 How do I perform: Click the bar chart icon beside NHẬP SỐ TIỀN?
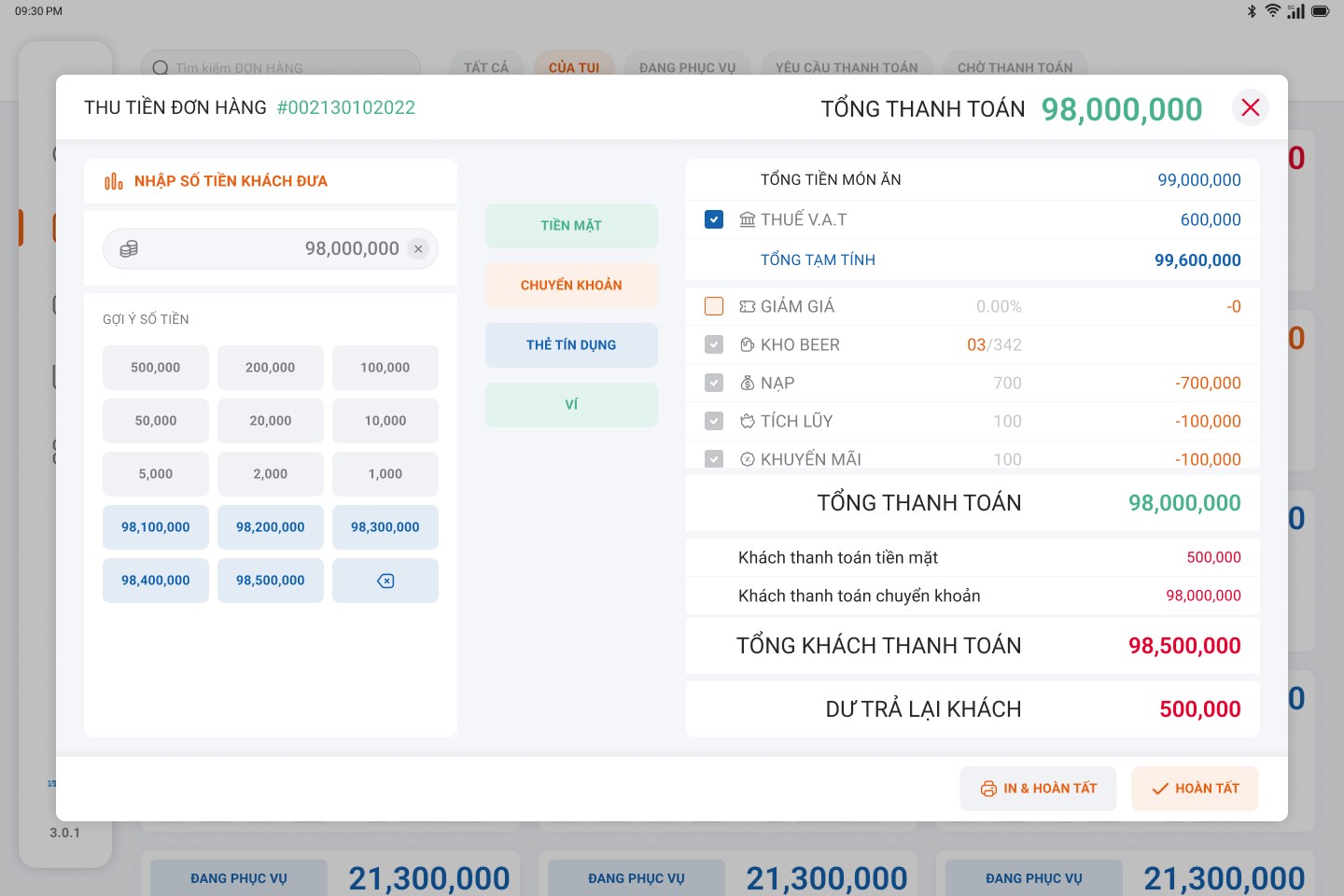pos(114,181)
